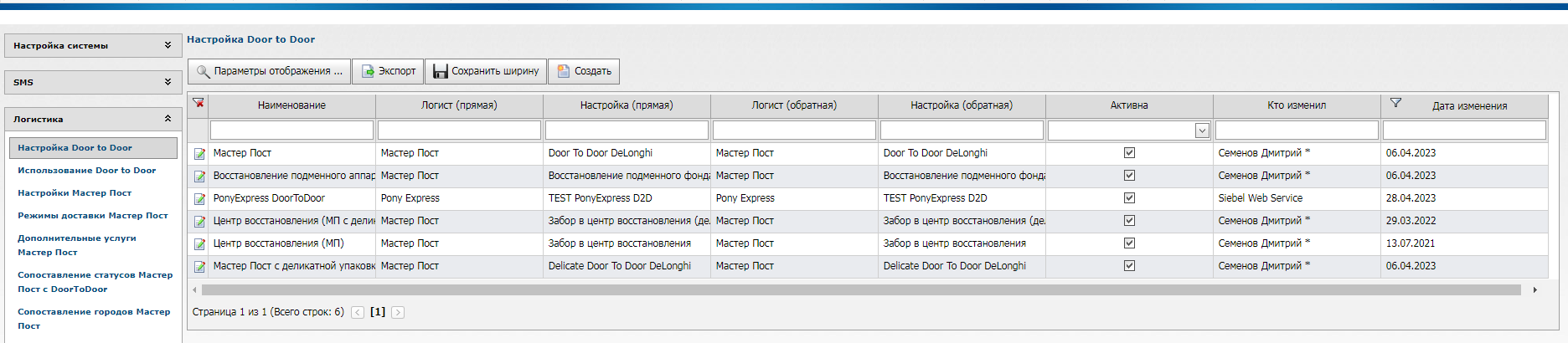Screen dimensions: 1568x343
Task: Toggle Активна checkbox in first Мастер Пост row
Action: [1129, 153]
